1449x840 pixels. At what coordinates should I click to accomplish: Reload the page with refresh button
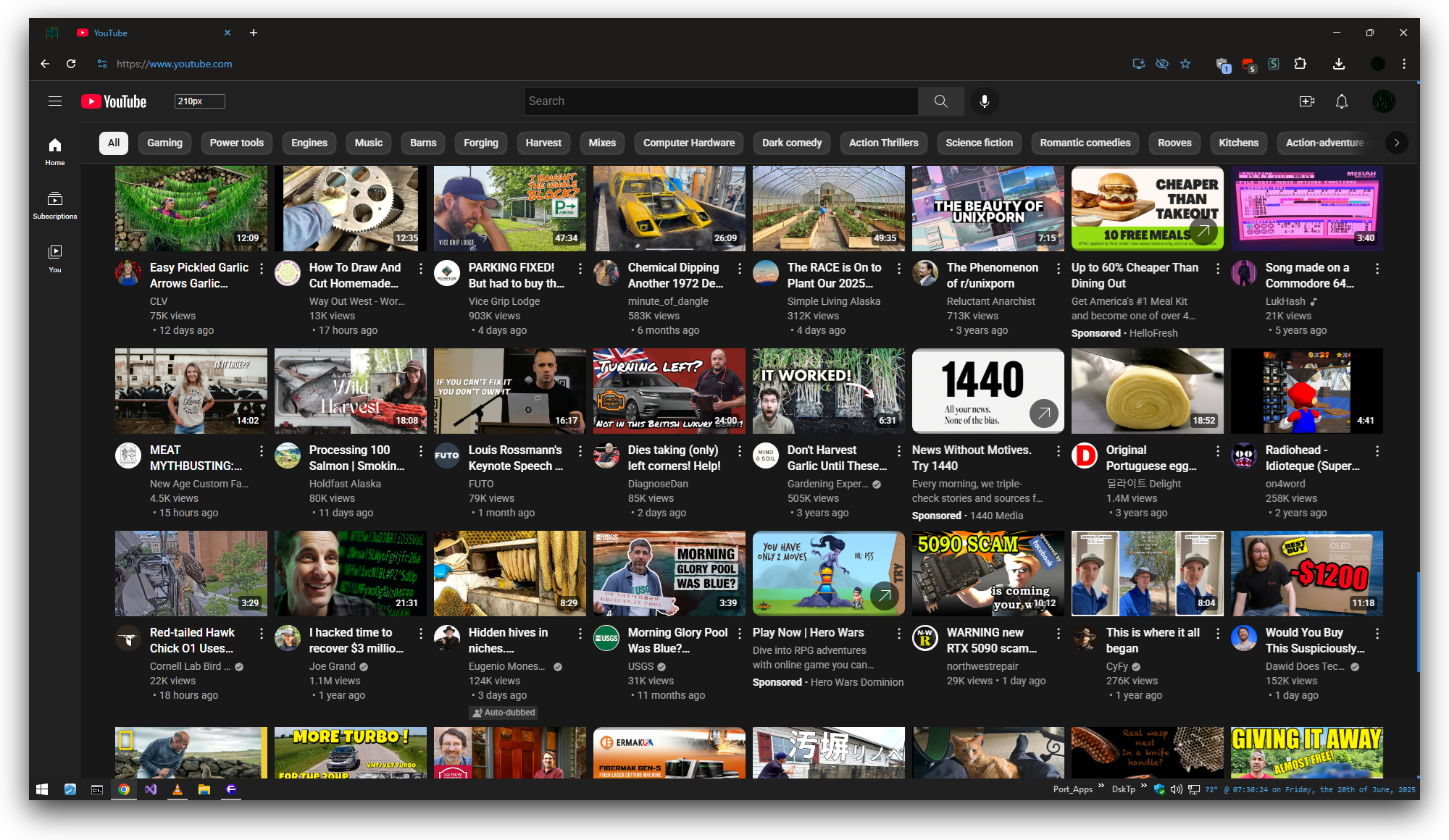click(71, 64)
